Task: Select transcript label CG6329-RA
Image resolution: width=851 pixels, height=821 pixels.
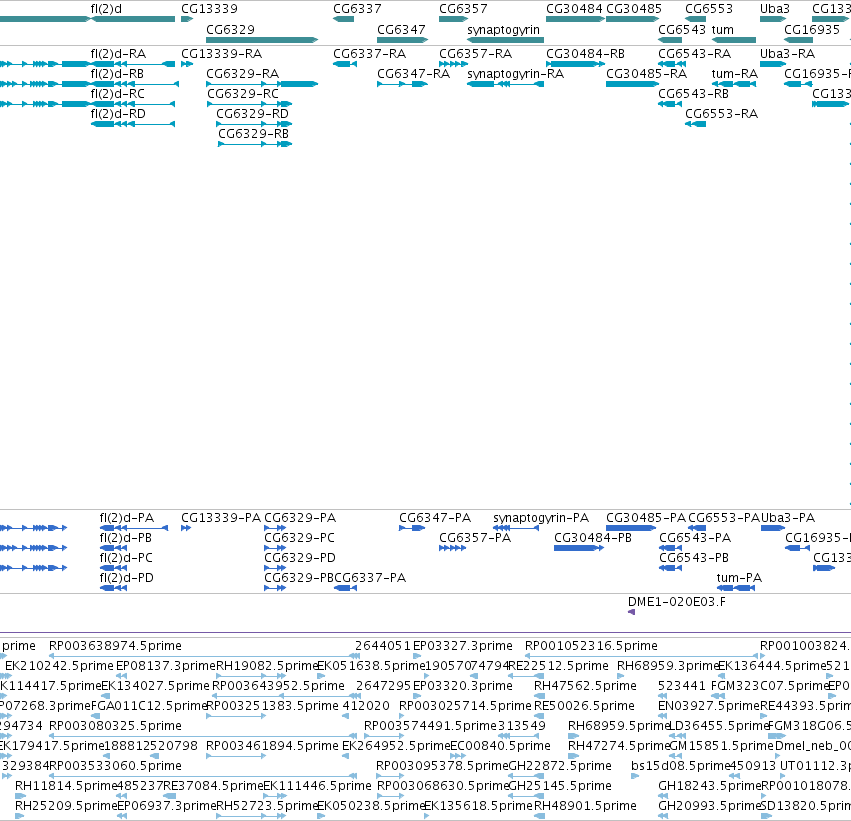Action: coord(243,74)
